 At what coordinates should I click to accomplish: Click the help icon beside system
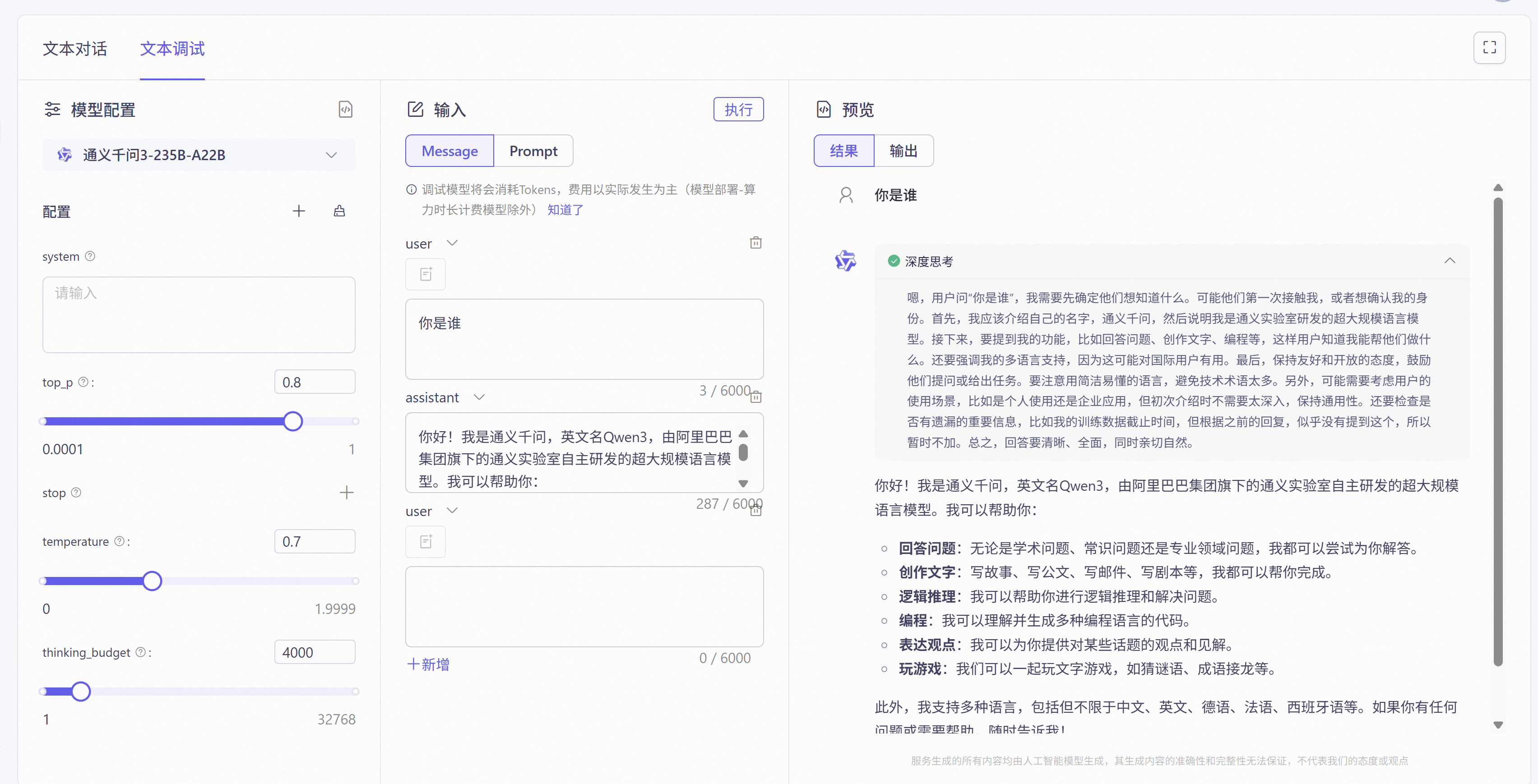tap(90, 256)
